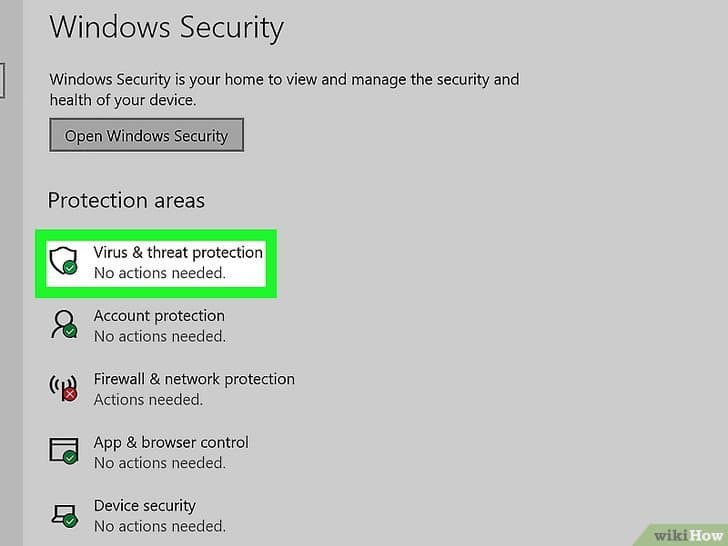Click the Windows Security page heading
Screen dimensions: 728x546
(x=166, y=27)
